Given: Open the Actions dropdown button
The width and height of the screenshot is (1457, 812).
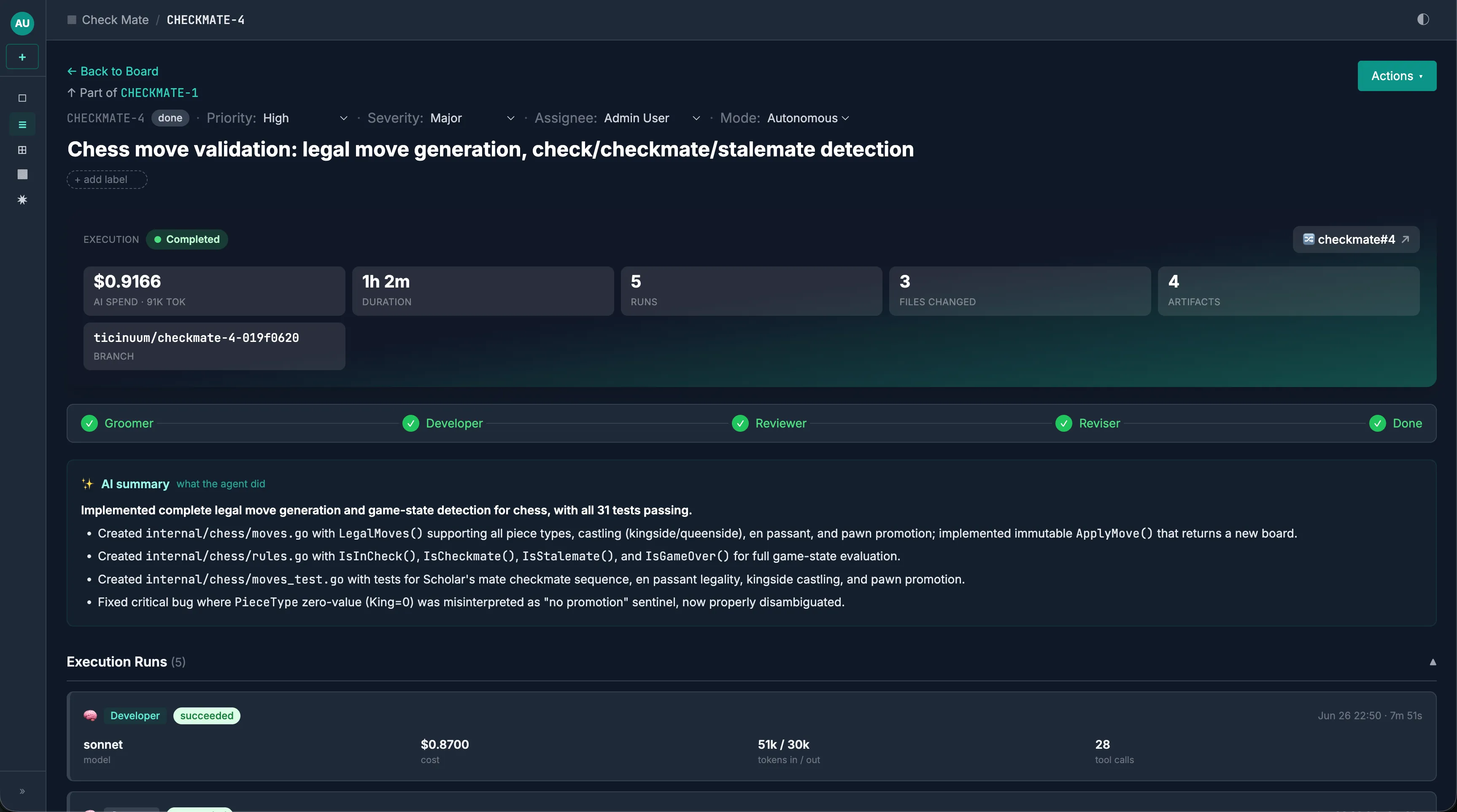Looking at the screenshot, I should point(1397,76).
